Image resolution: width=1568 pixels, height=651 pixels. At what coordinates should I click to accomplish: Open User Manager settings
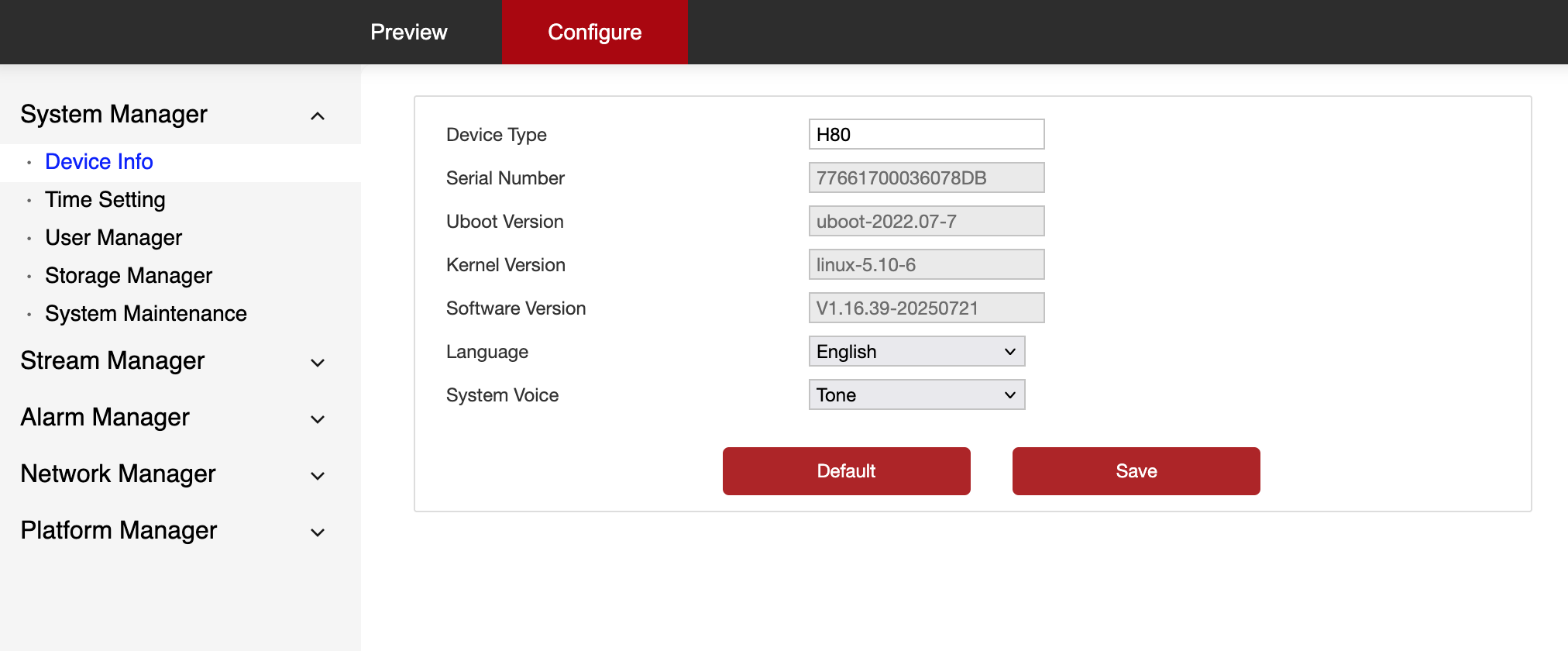point(114,238)
